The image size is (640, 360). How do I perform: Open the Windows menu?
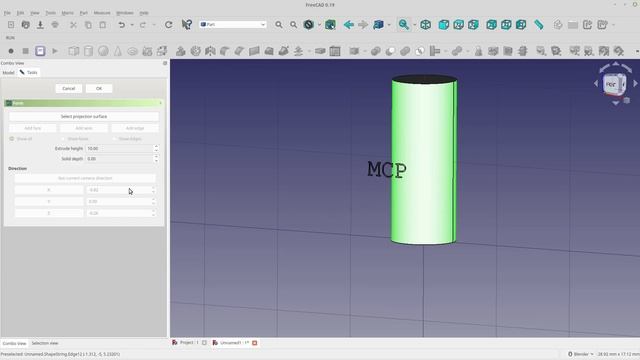tap(124, 13)
